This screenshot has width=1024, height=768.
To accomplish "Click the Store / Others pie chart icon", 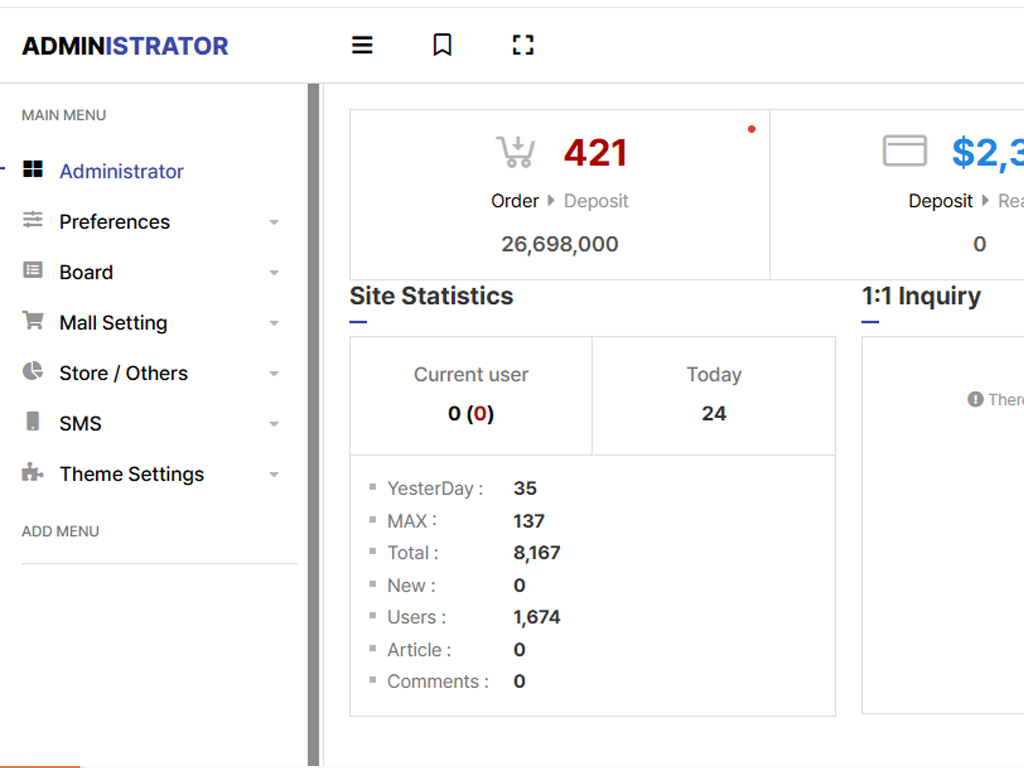I will [33, 372].
